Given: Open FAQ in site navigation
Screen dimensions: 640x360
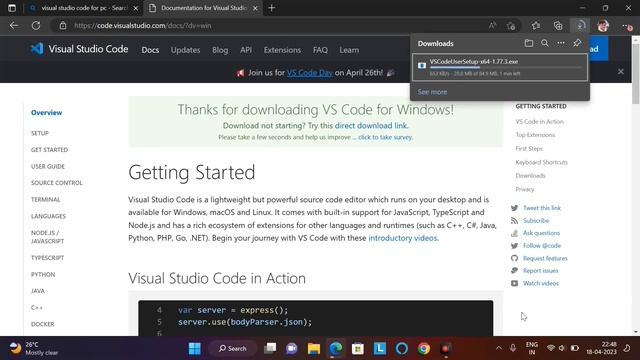Looking at the screenshot, I should (320, 50).
